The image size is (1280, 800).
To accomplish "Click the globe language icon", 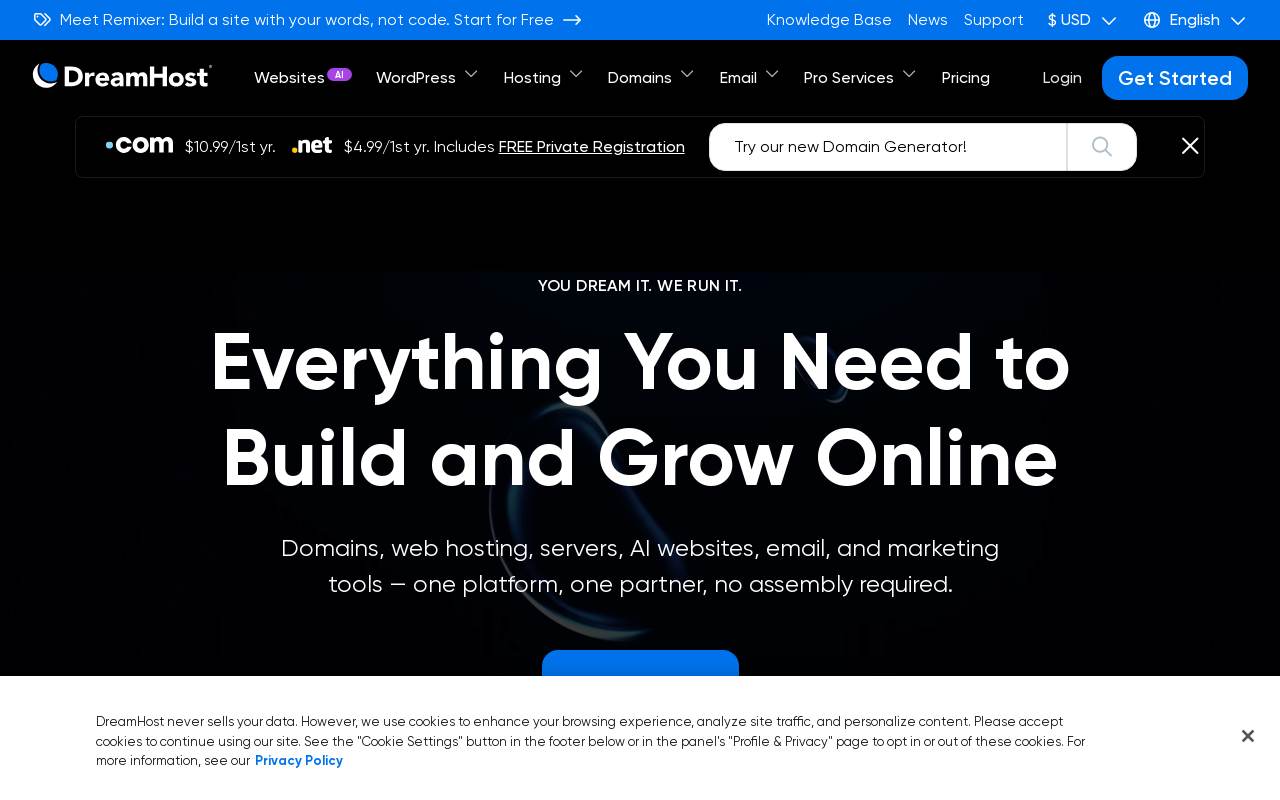I will (1152, 20).
